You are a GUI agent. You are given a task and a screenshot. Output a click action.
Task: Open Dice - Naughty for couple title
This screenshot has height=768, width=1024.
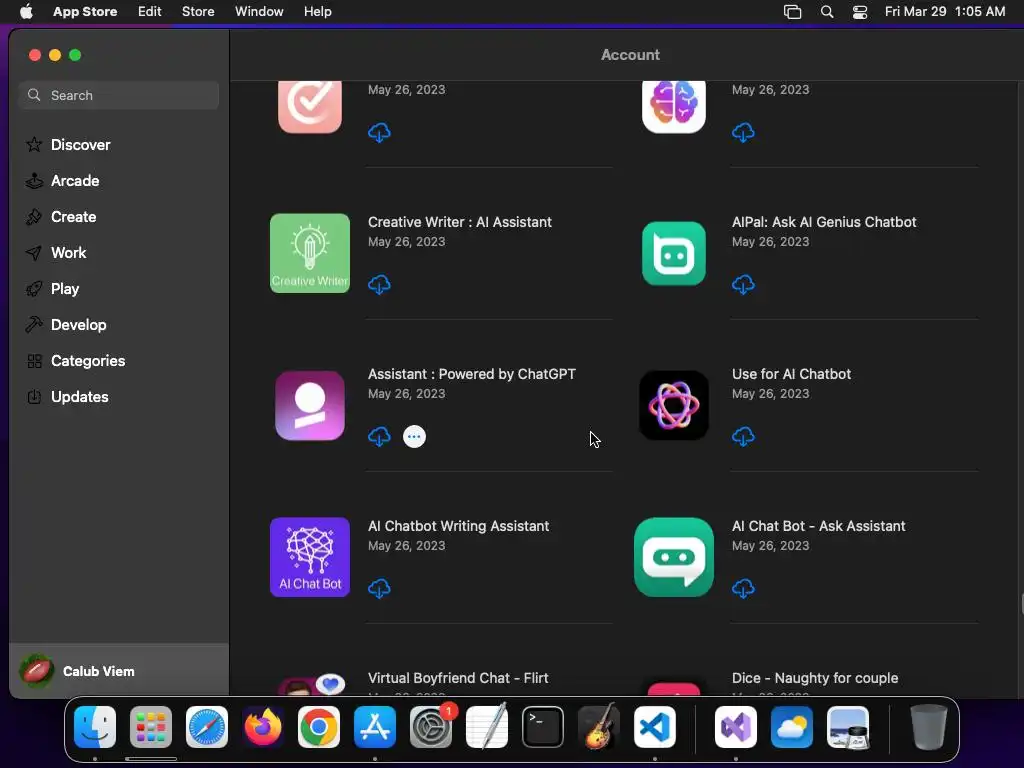click(815, 678)
